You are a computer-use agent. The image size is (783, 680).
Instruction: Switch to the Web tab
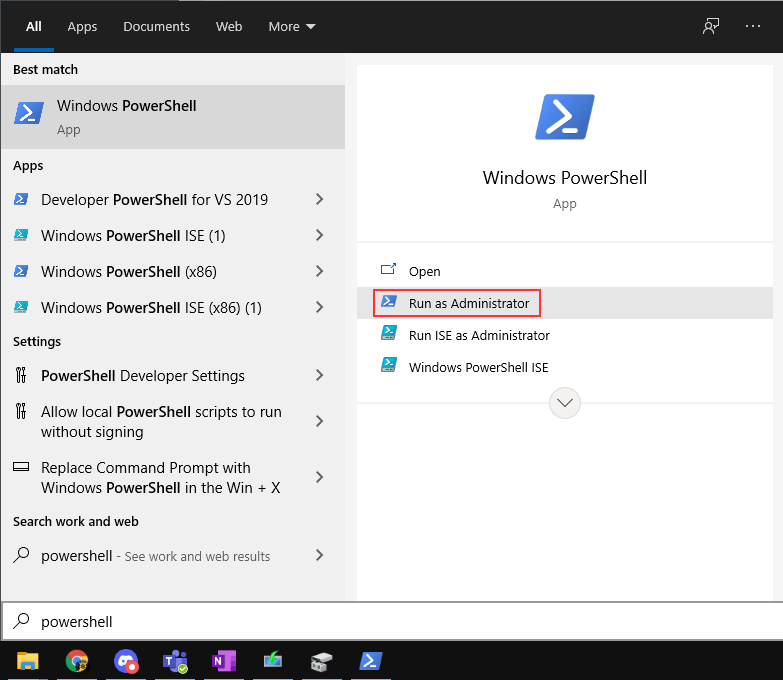[229, 26]
